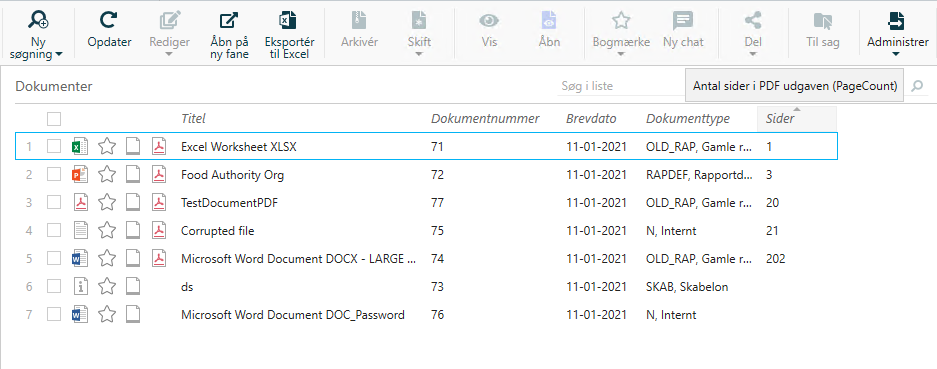937x369 pixels.
Task: Tick the select-all checkbox in the table header
Action: (x=54, y=119)
